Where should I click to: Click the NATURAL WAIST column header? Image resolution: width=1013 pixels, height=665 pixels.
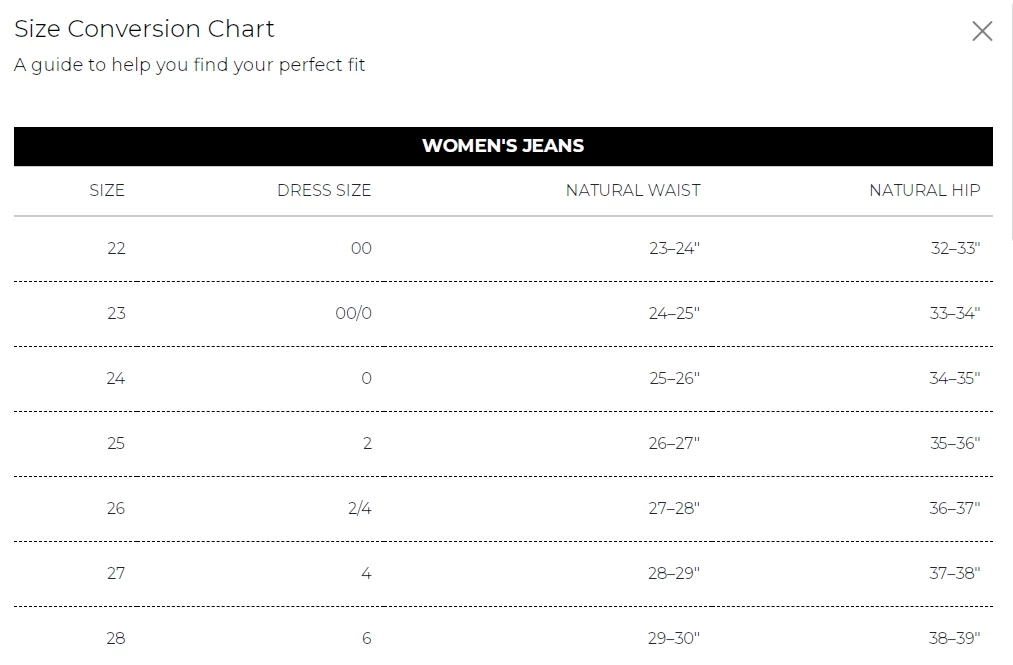(x=633, y=190)
